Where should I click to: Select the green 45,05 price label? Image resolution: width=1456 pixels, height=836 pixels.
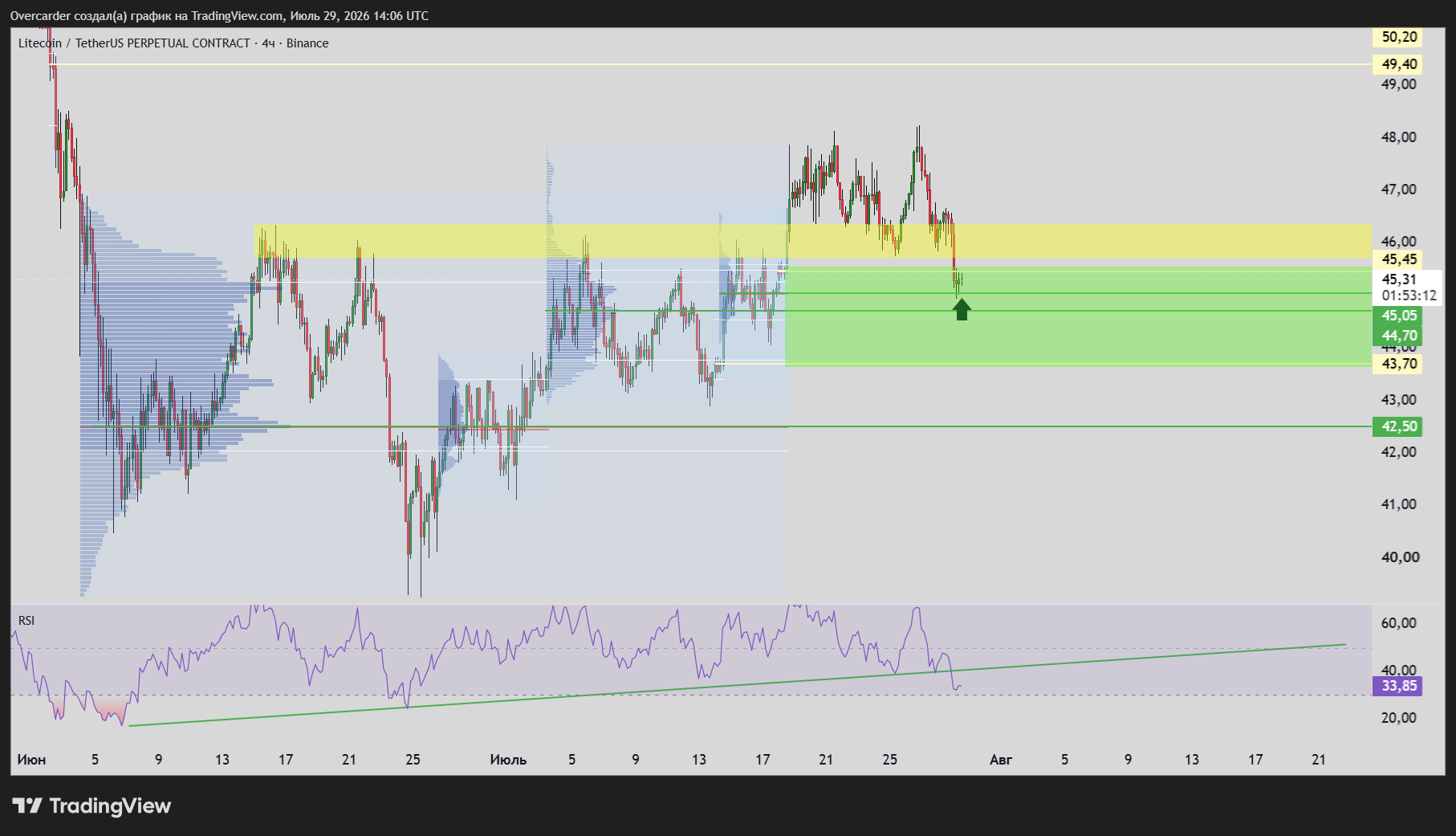(x=1397, y=316)
